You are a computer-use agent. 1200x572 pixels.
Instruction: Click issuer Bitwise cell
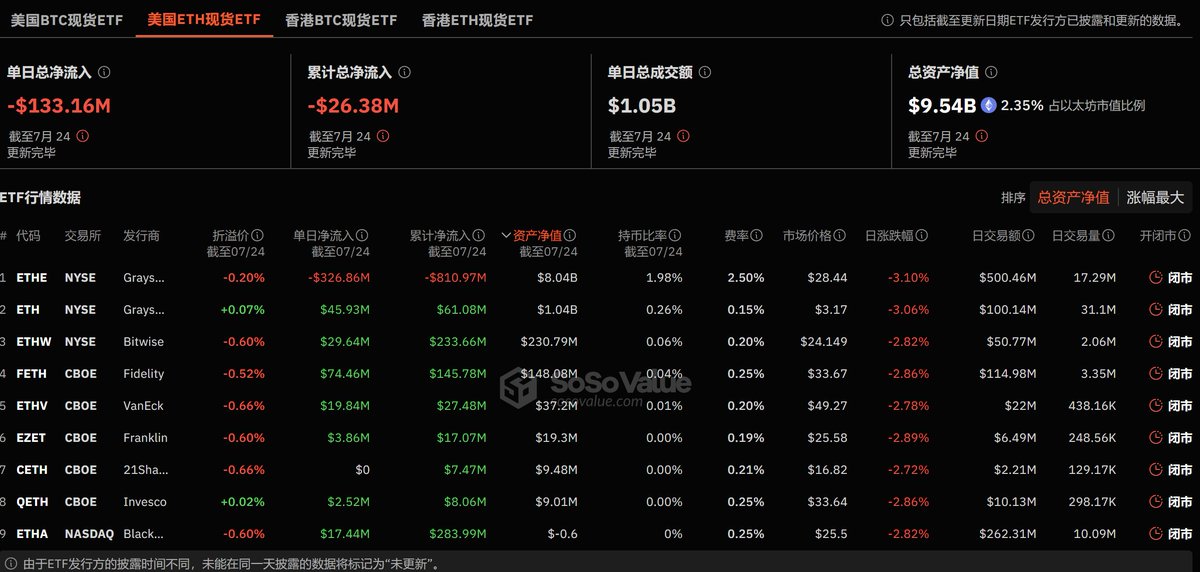(x=144, y=341)
